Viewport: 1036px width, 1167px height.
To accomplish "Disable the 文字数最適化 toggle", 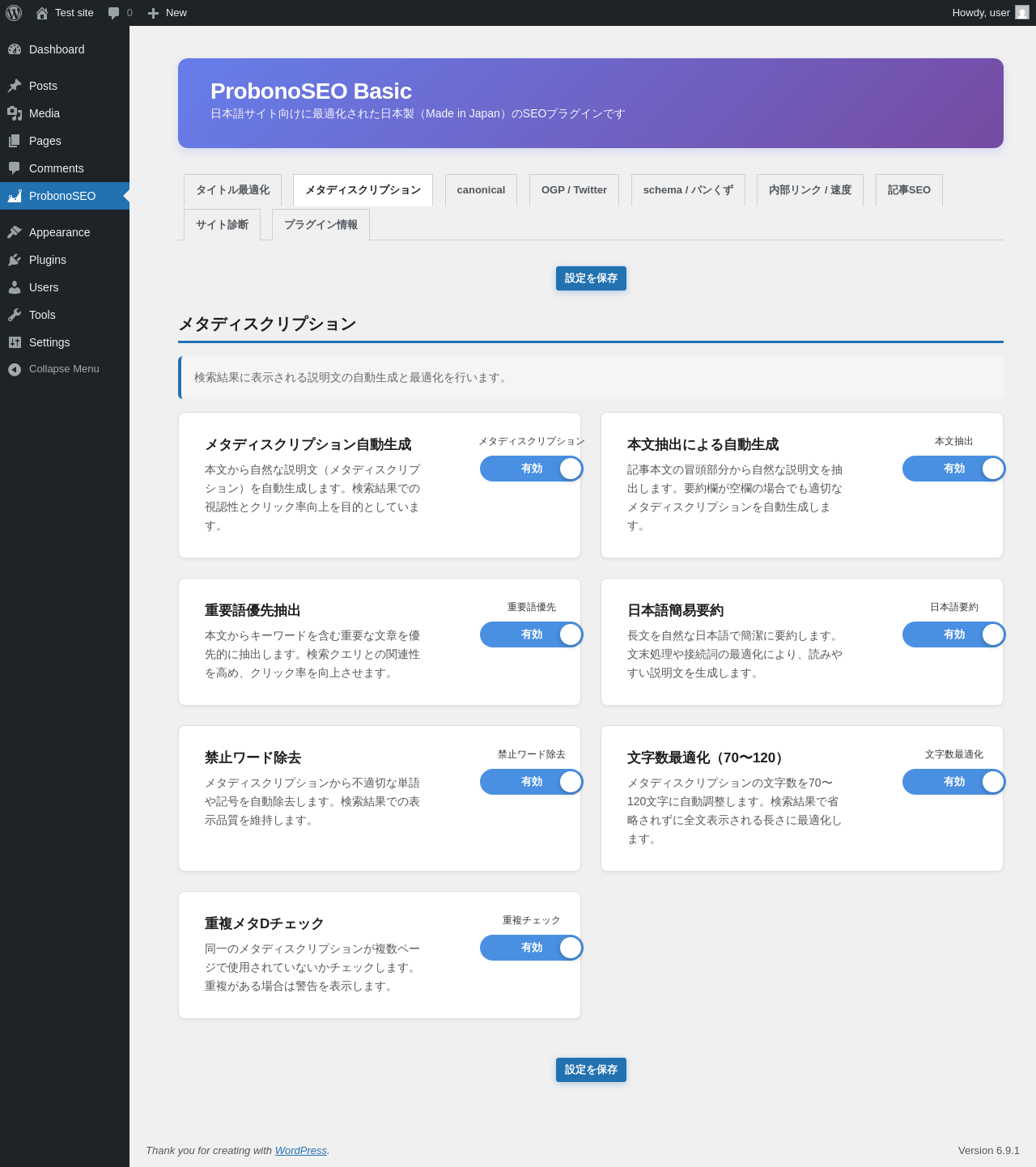I will click(x=954, y=782).
